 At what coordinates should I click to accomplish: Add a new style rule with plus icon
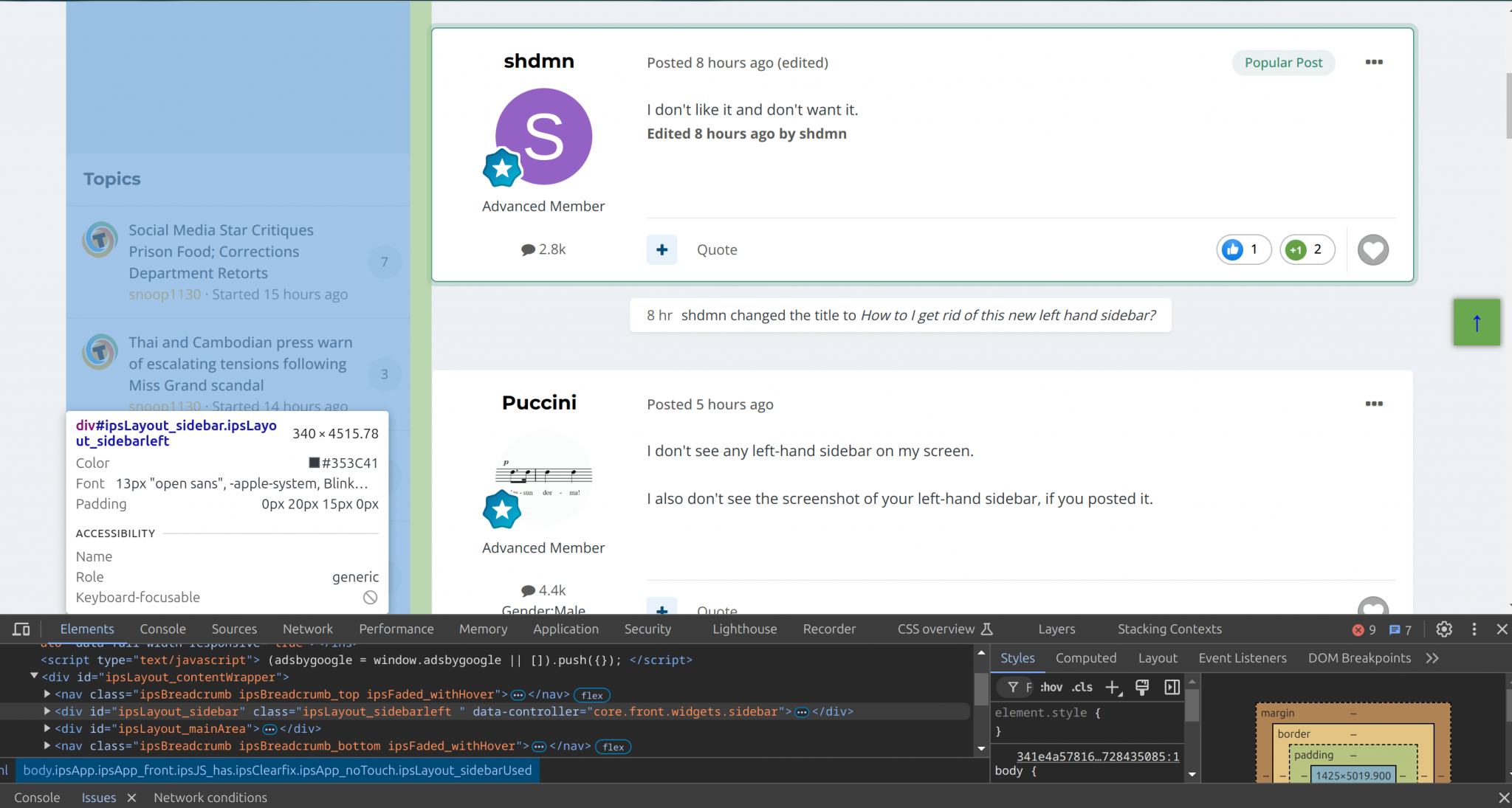tap(1113, 688)
